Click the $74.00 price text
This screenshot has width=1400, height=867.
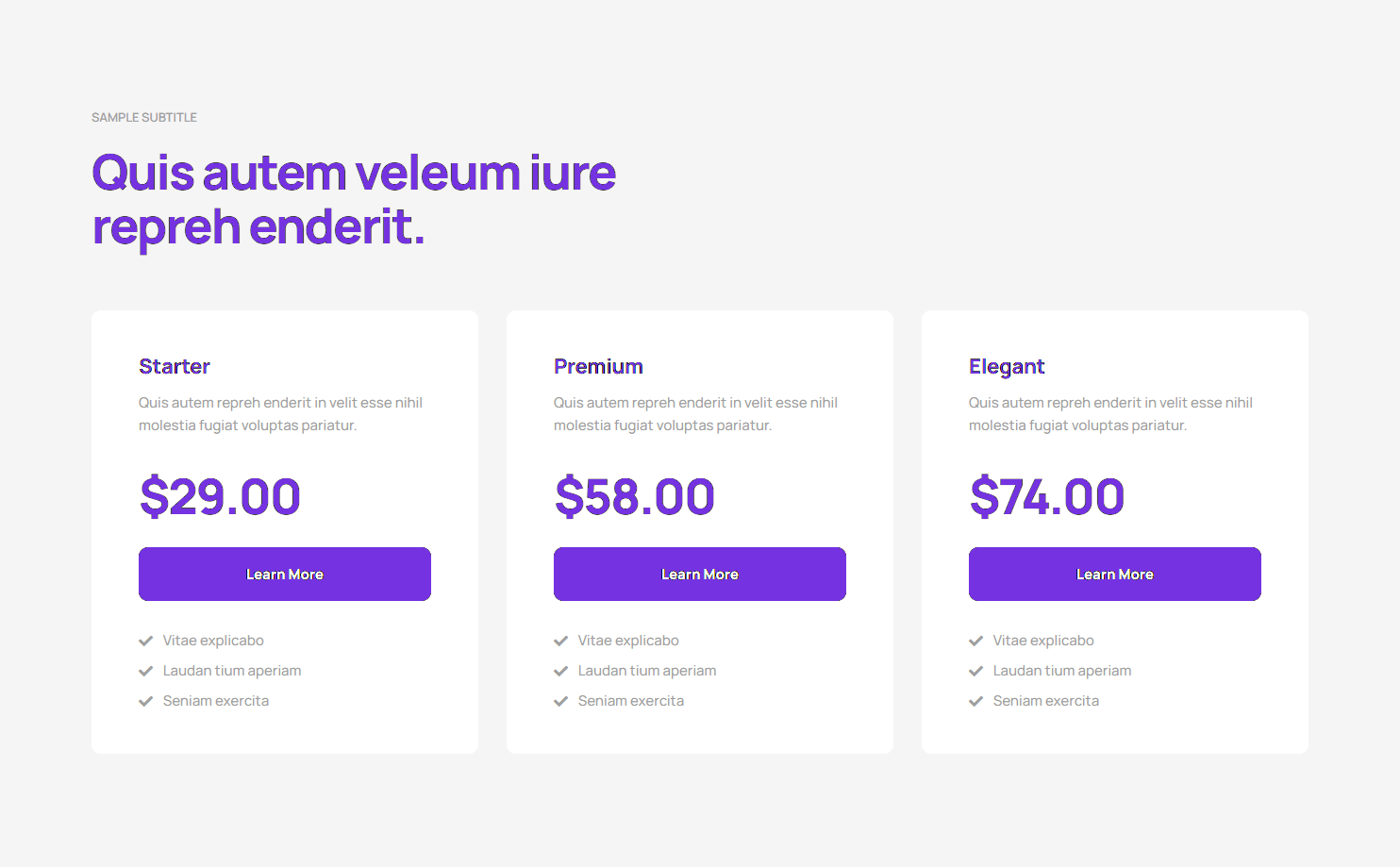coord(1047,497)
